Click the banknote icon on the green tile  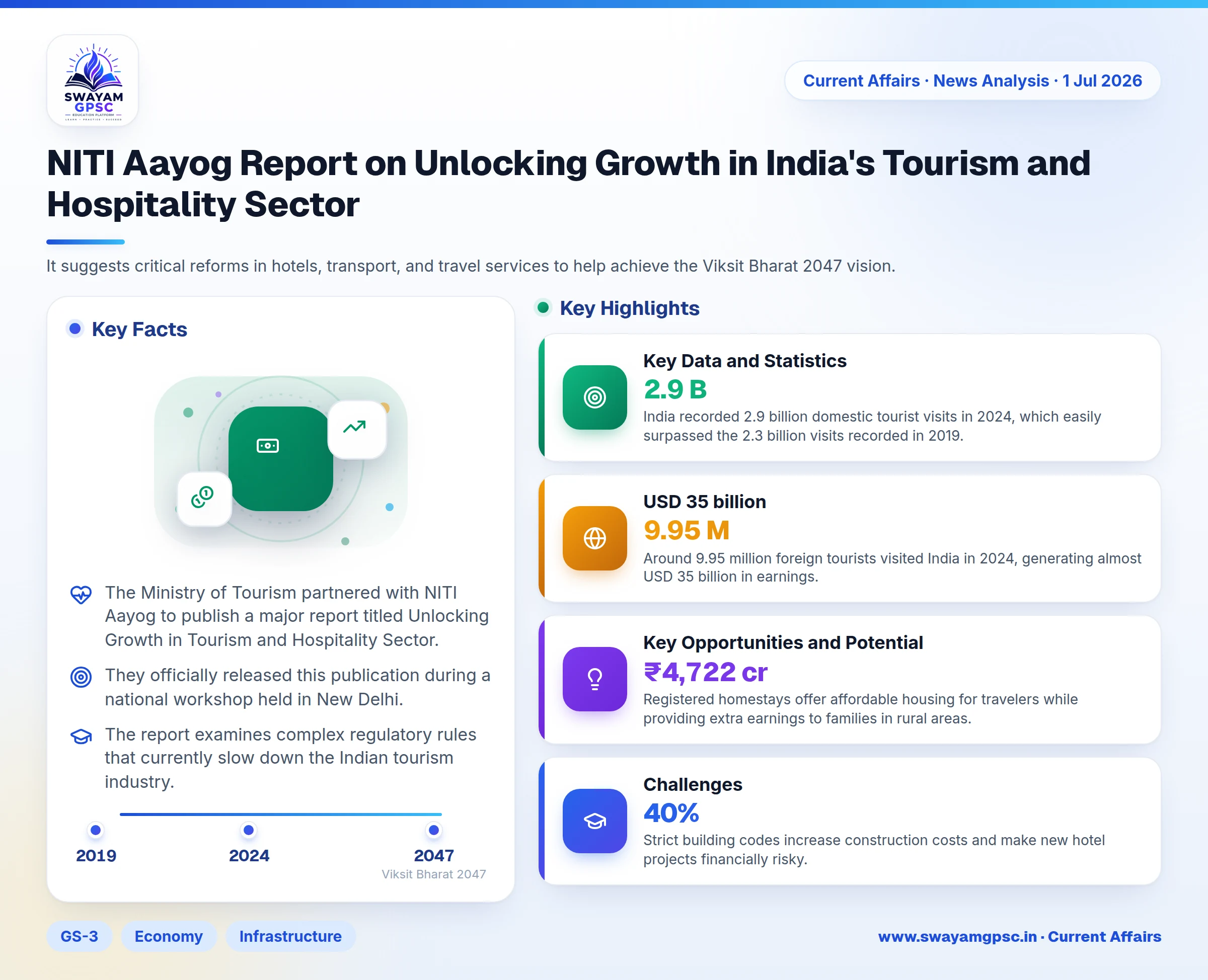coord(268,445)
